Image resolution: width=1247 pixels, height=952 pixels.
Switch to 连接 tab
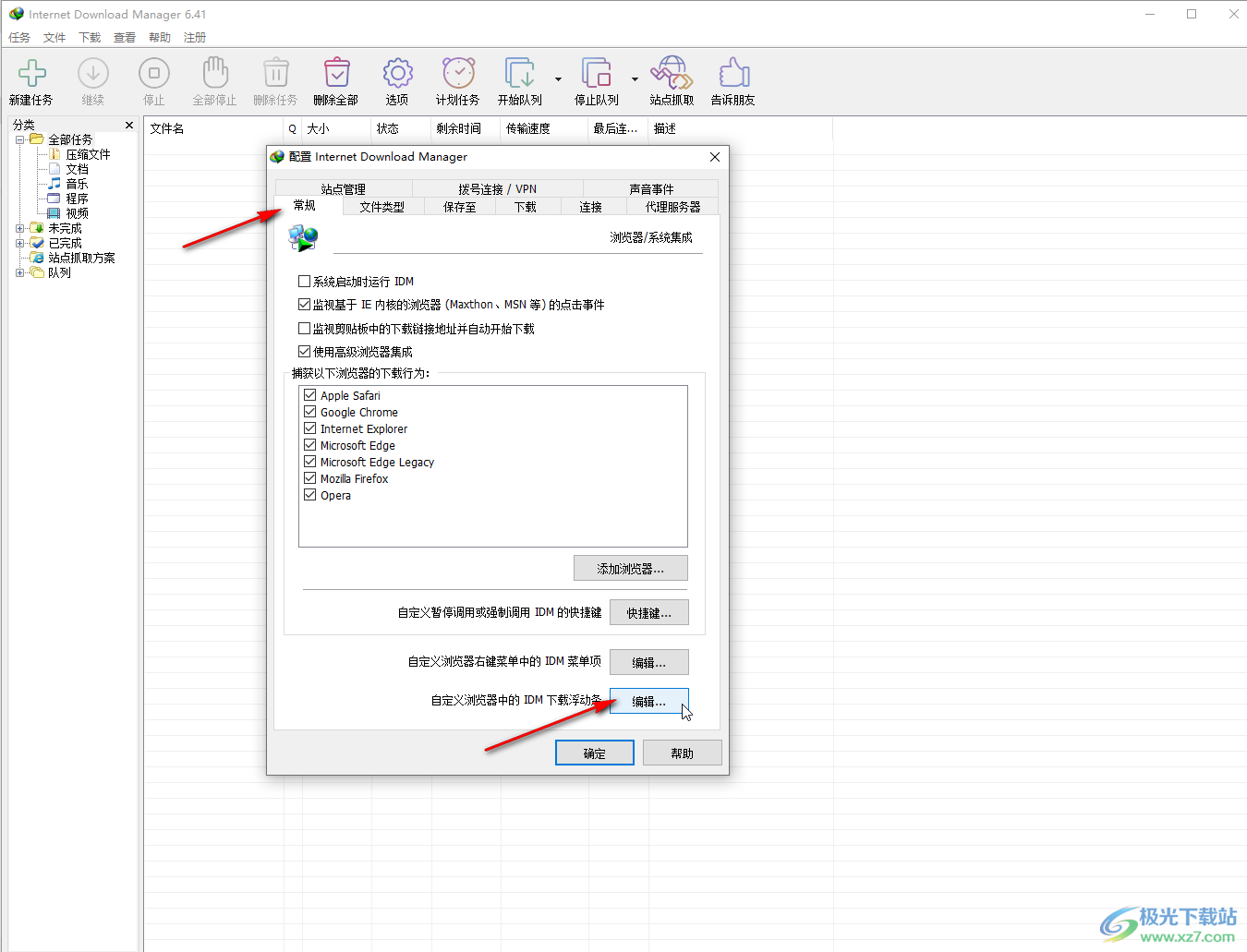[x=591, y=207]
